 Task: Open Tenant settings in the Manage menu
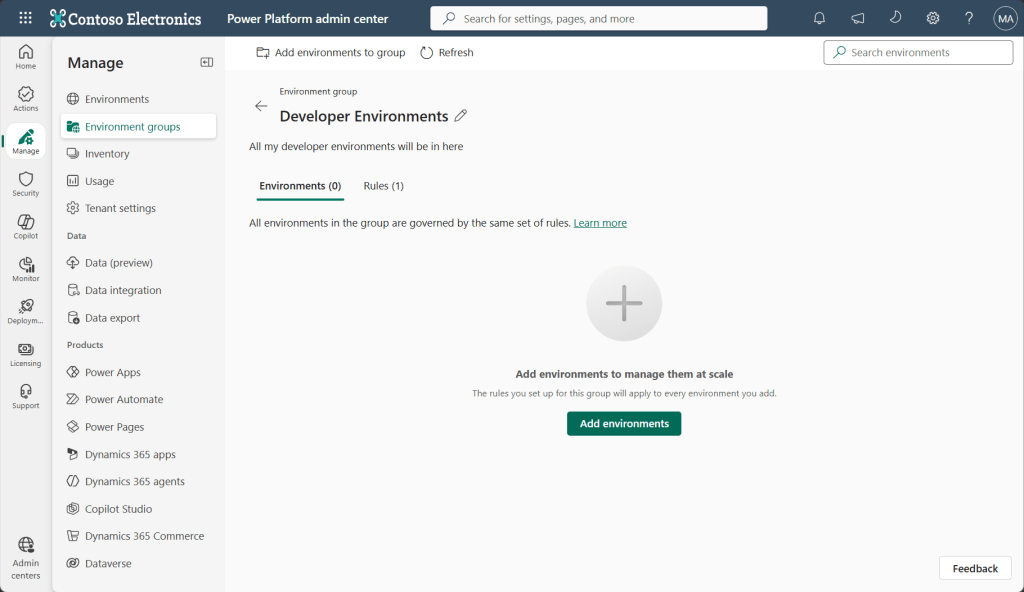[x=138, y=208]
